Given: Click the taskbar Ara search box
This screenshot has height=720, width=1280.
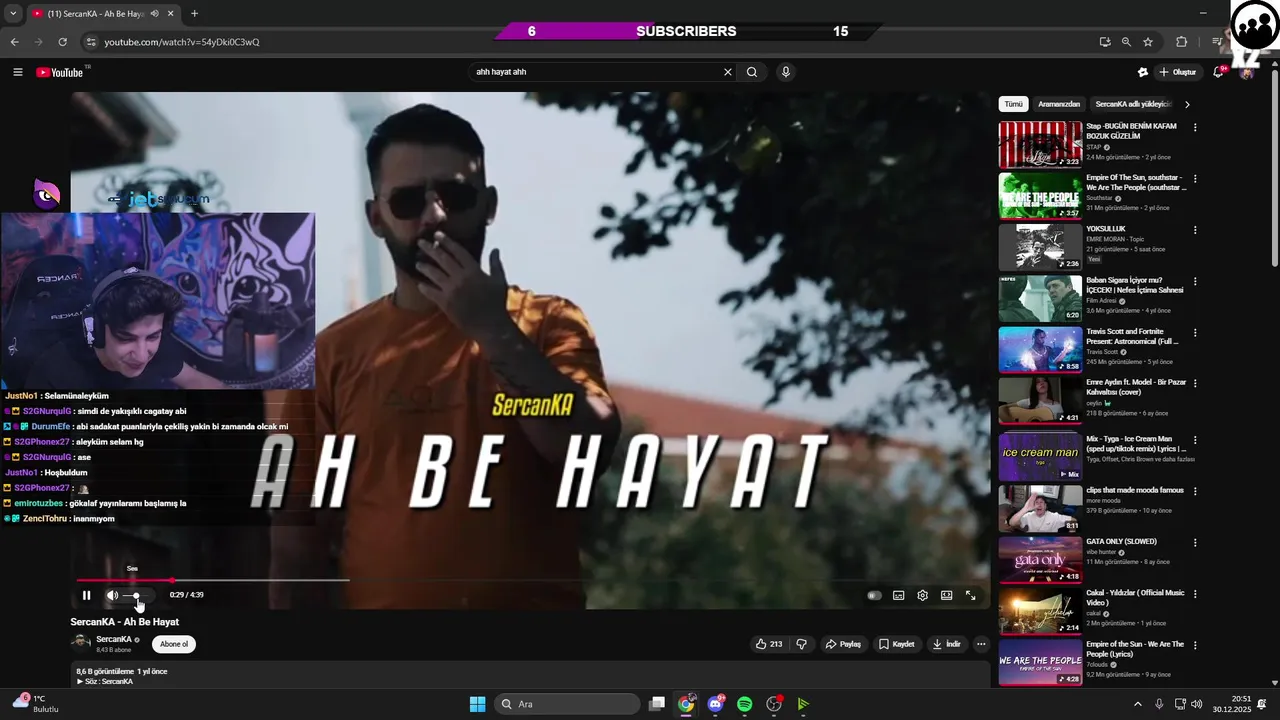Looking at the screenshot, I should [567, 704].
